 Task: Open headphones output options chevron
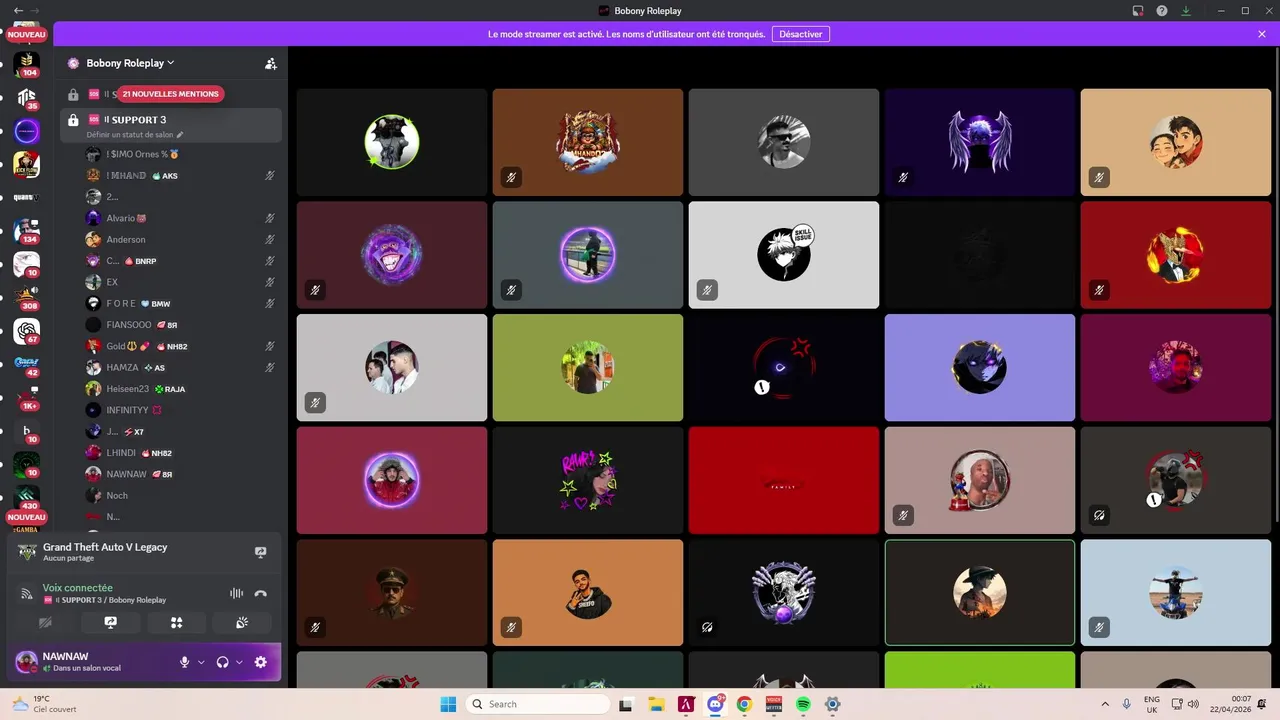239,662
